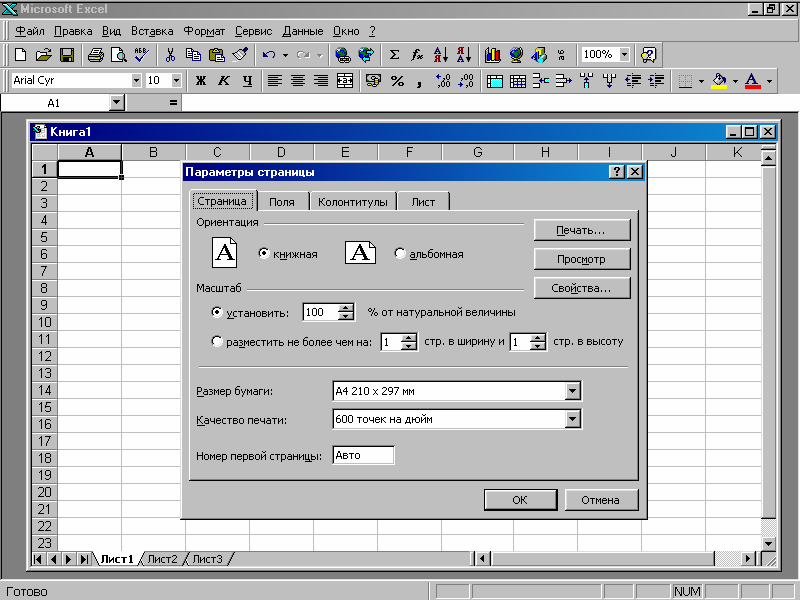This screenshot has width=800, height=600.
Task: Expand the Fill Color dropdown arrow
Action: click(735, 81)
